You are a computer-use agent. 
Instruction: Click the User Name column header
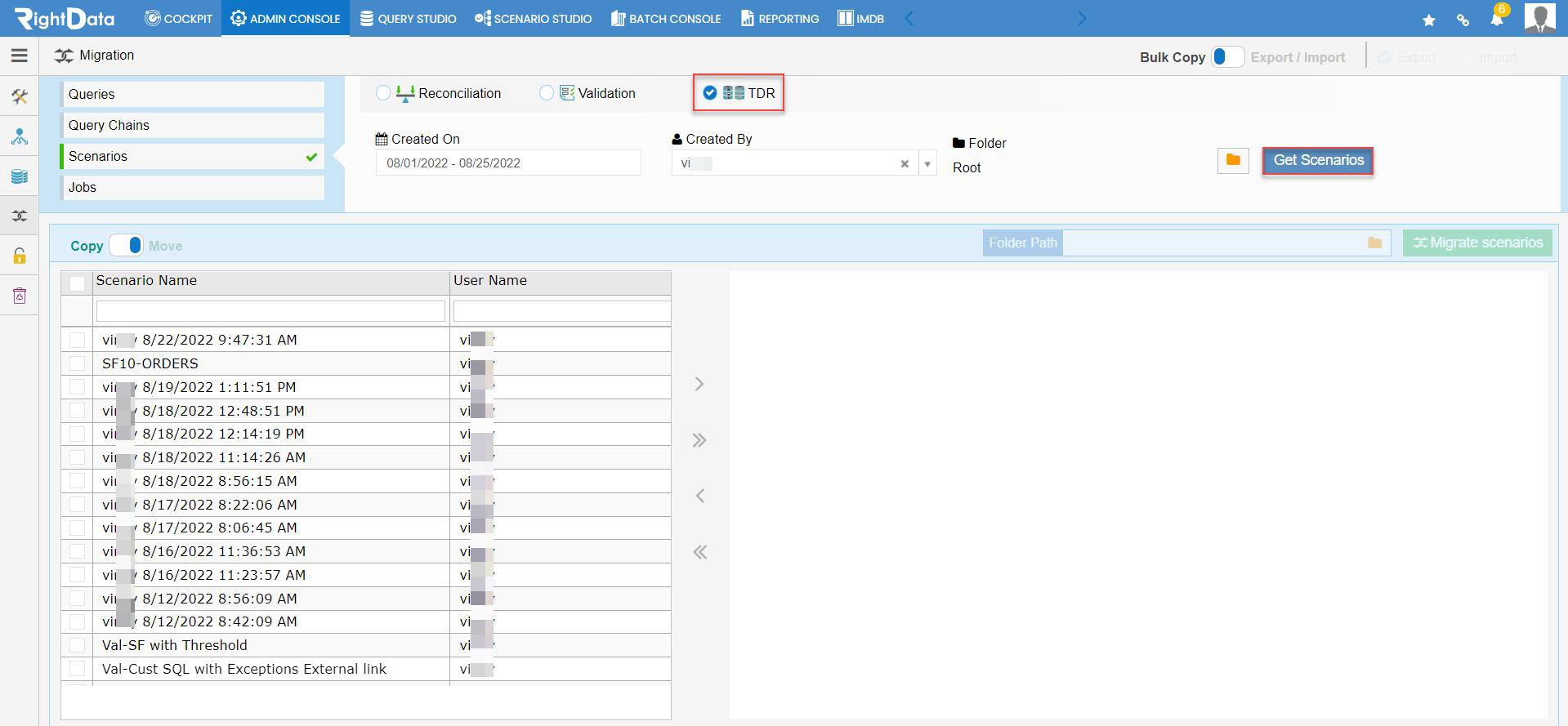coord(561,281)
